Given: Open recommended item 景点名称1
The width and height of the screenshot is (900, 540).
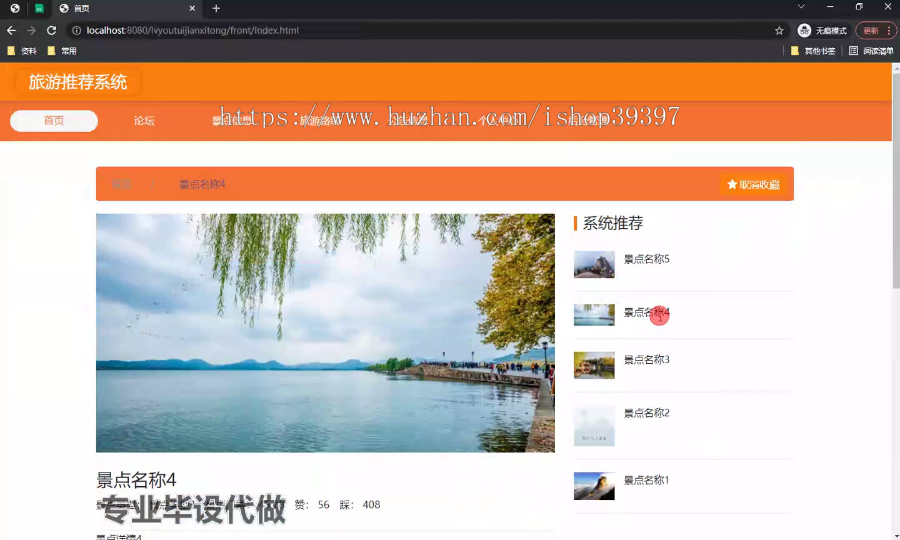Looking at the screenshot, I should pos(647,480).
